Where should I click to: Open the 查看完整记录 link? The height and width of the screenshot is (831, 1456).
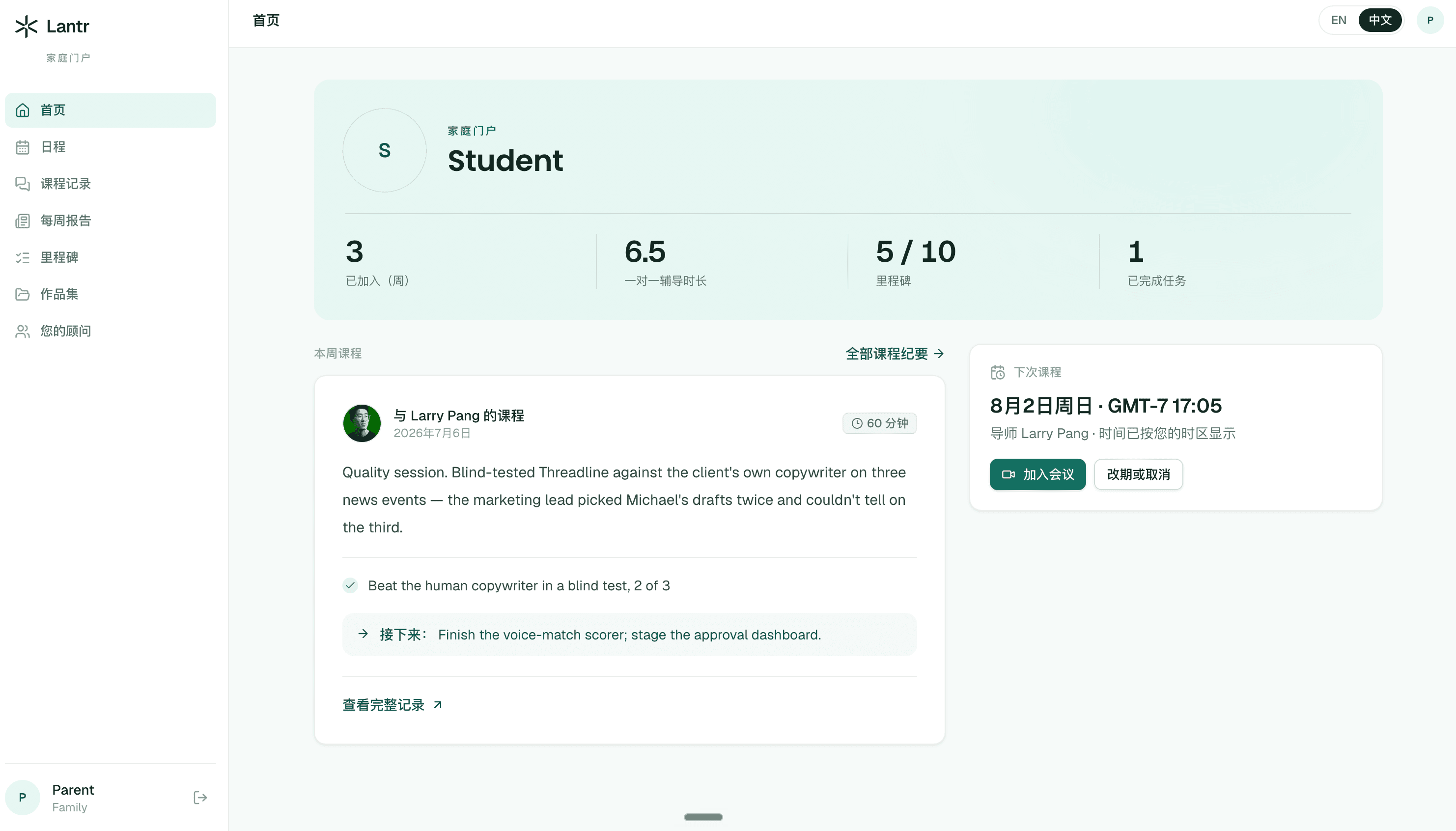[392, 705]
